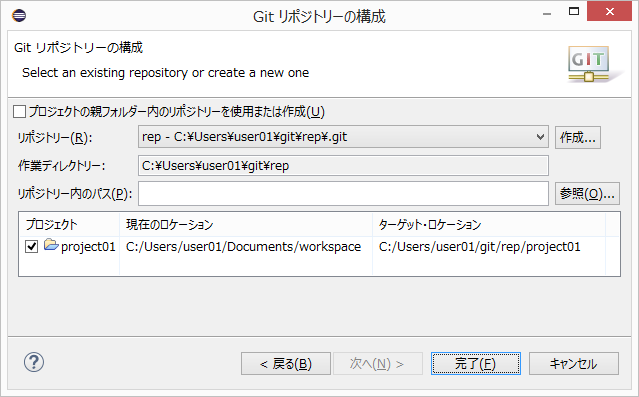Click the C:/Users/user01/Documents/workspace cell
This screenshot has height=397, width=639.
(243, 247)
